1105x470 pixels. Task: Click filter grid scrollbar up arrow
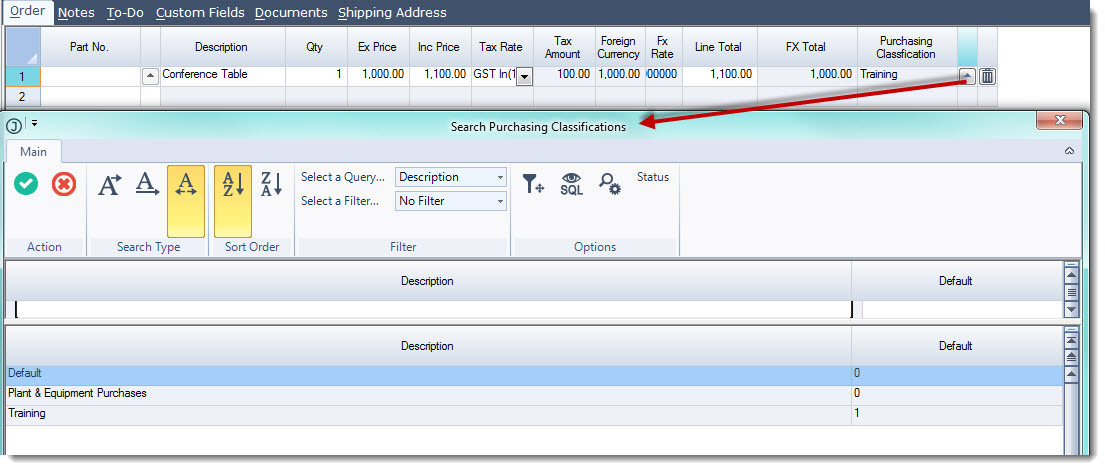pos(1072,275)
